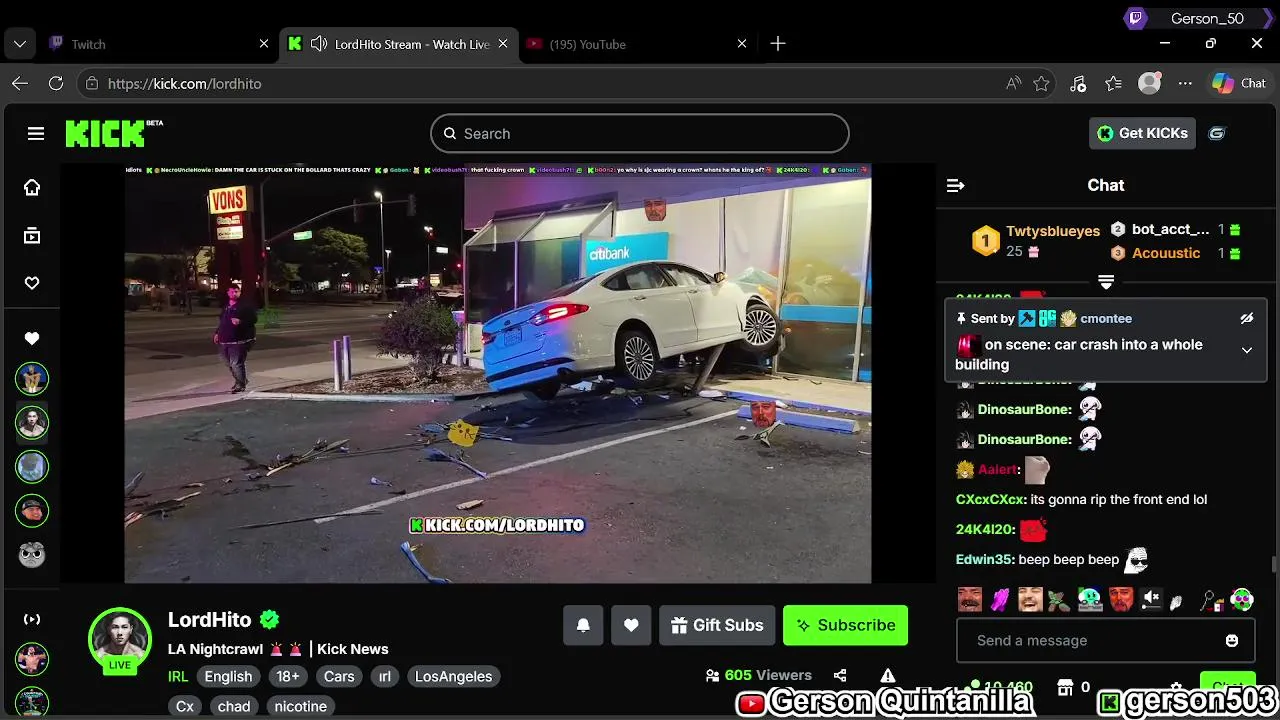The height and width of the screenshot is (720, 1280).
Task: Collapse the chat panel
Action: [x=955, y=185]
